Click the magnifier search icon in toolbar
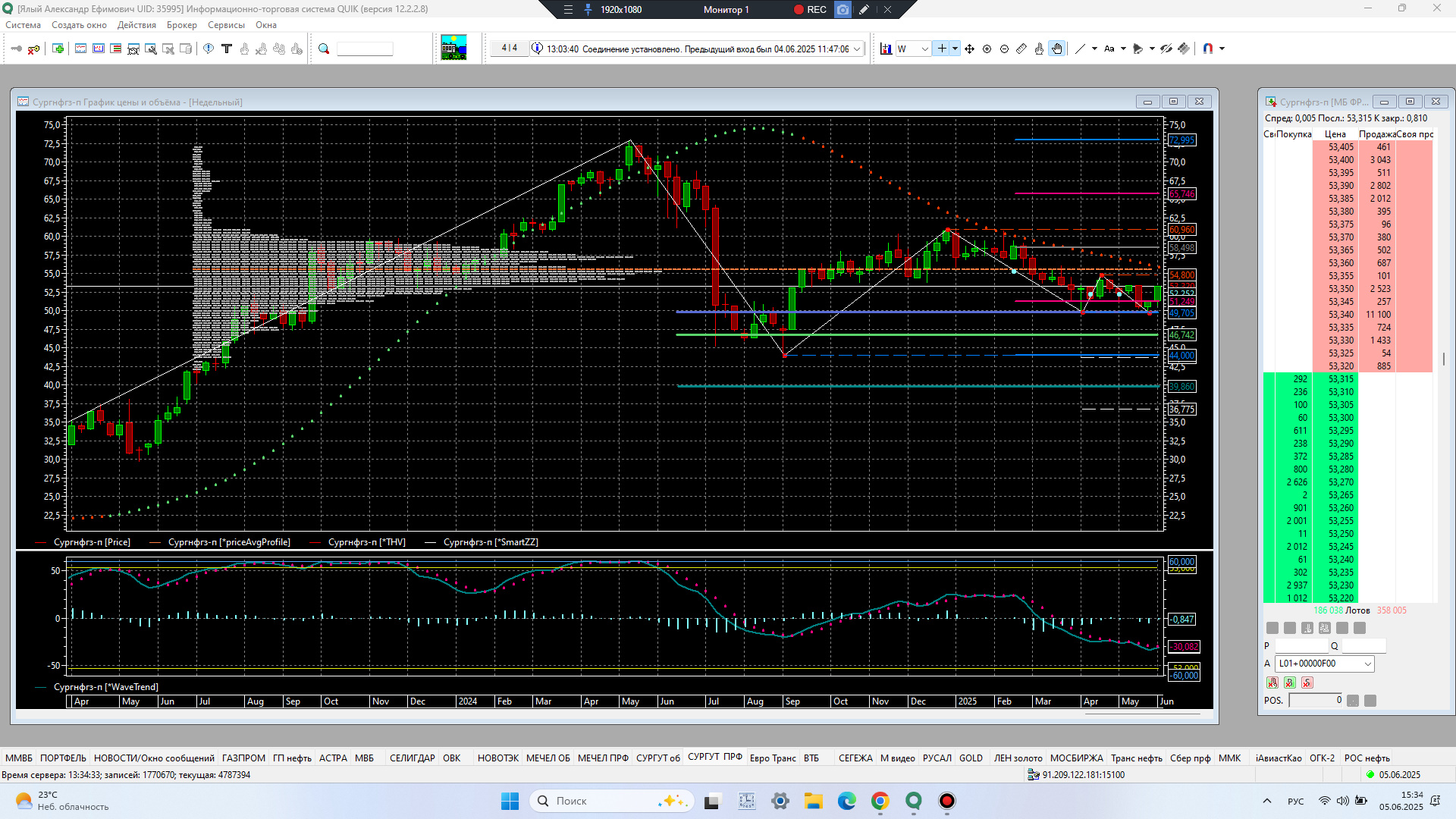This screenshot has width=1456, height=819. click(x=324, y=49)
